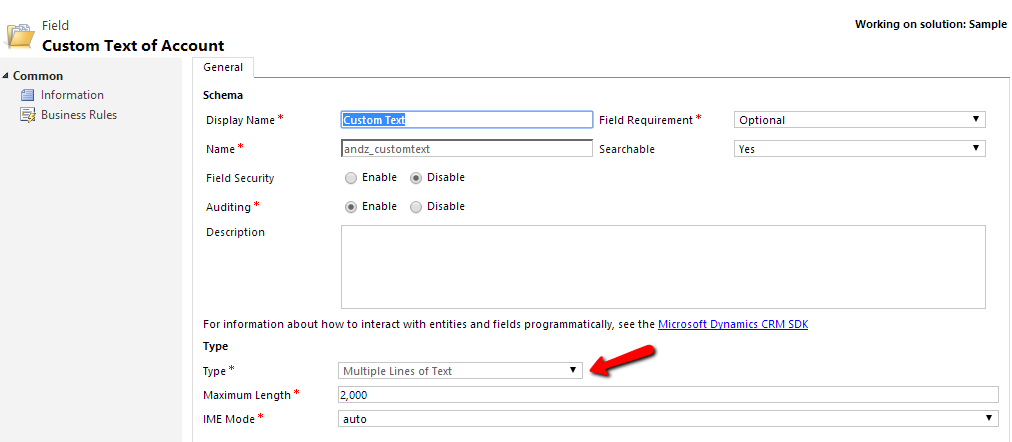Click the Display Name text field
The height and width of the screenshot is (442, 1012).
pos(466,120)
